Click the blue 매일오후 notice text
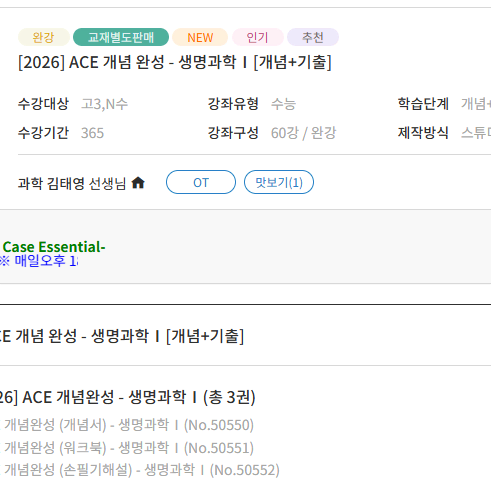 (38, 261)
